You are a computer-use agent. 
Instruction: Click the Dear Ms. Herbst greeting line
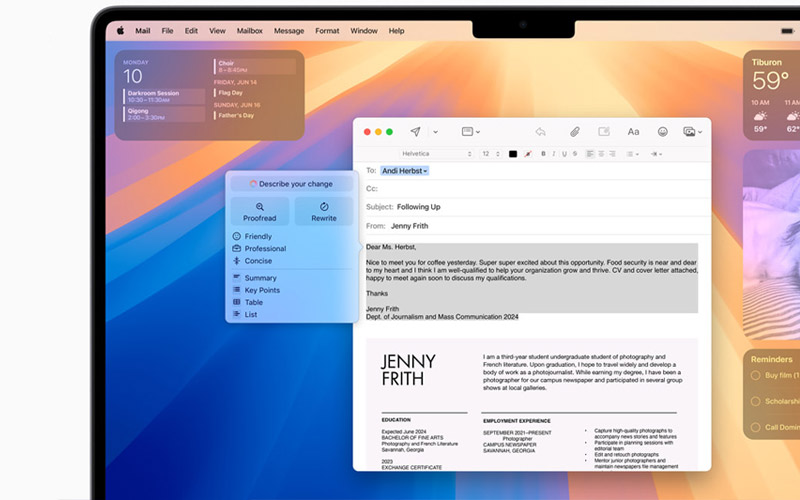coord(391,247)
